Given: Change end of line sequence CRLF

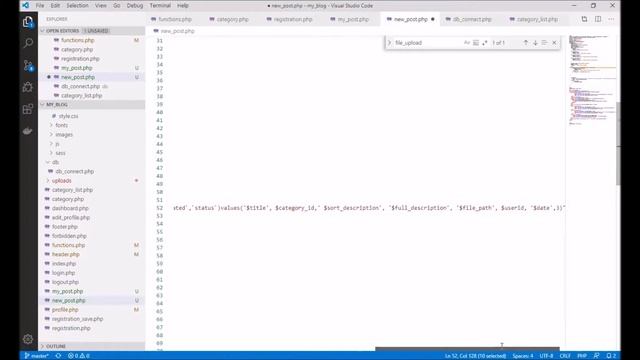Looking at the screenshot, I should click(565, 356).
